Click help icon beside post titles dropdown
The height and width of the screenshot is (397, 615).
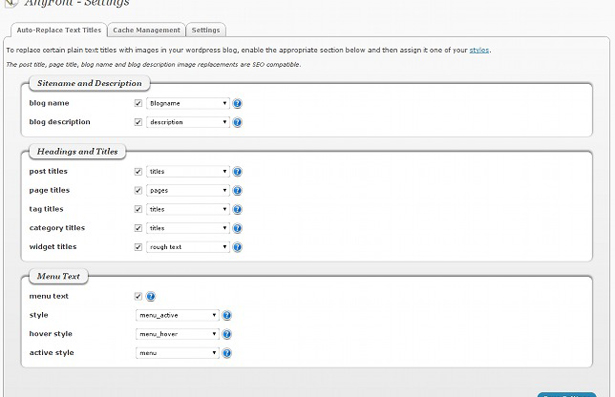[237, 172]
